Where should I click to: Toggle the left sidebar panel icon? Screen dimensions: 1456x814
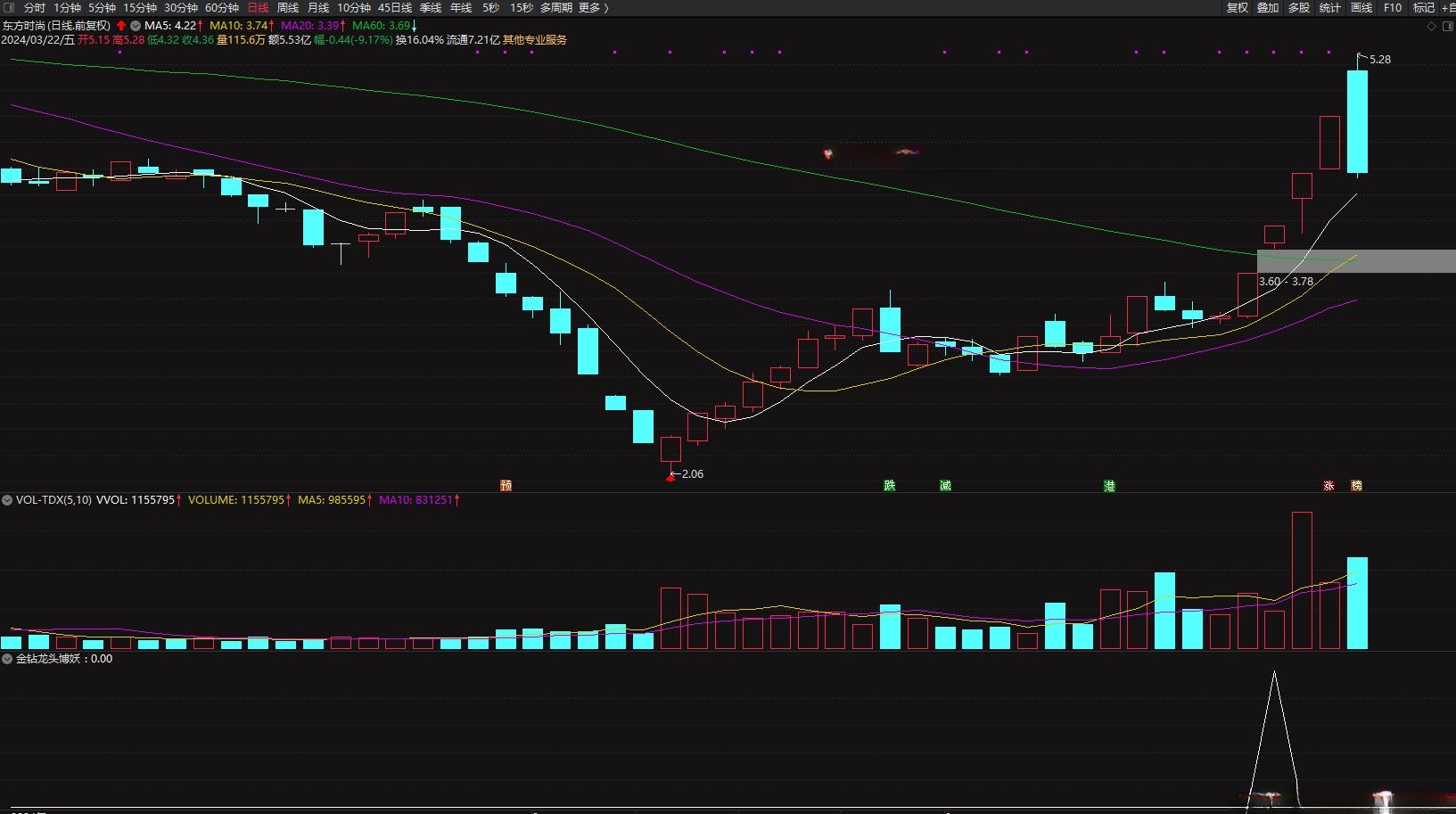9,7
